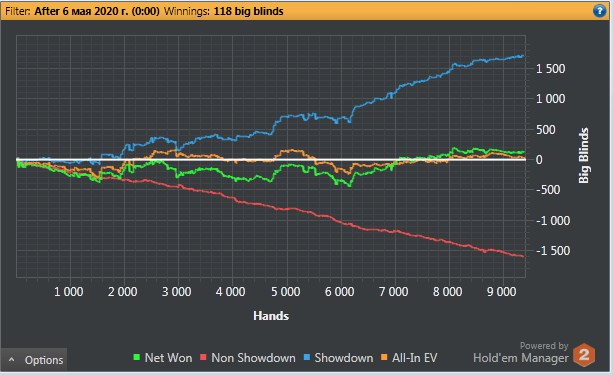The width and height of the screenshot is (613, 375).
Task: Toggle the Net Won green legend swatch
Action: [x=136, y=357]
